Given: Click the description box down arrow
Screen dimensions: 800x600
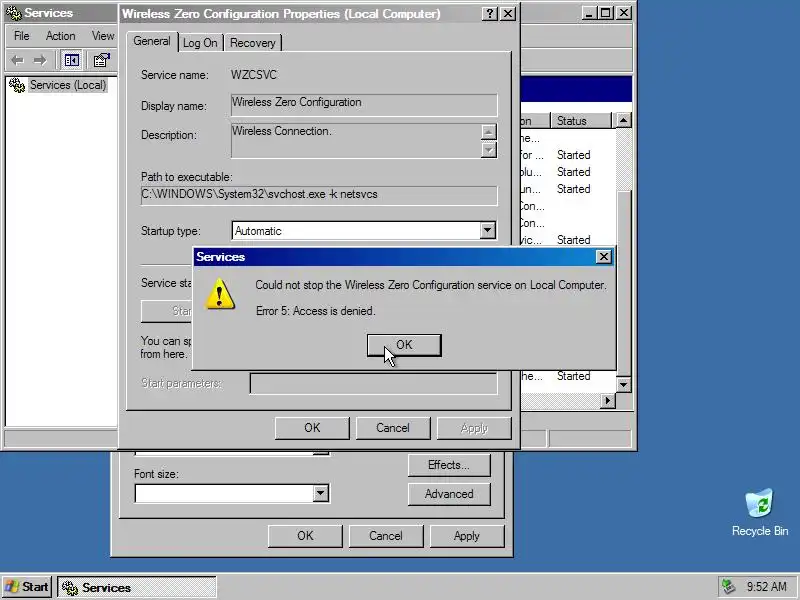Looking at the screenshot, I should pyautogui.click(x=488, y=149).
